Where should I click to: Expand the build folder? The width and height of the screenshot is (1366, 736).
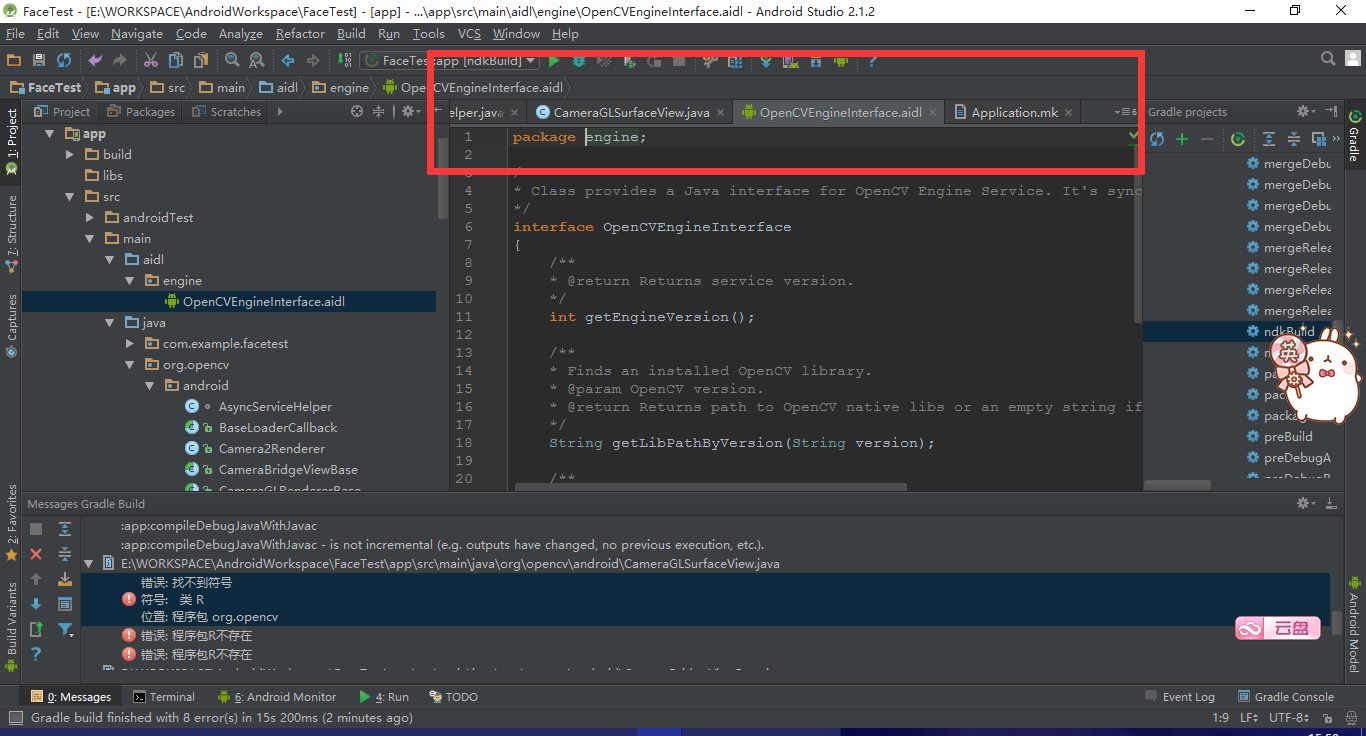pos(70,155)
